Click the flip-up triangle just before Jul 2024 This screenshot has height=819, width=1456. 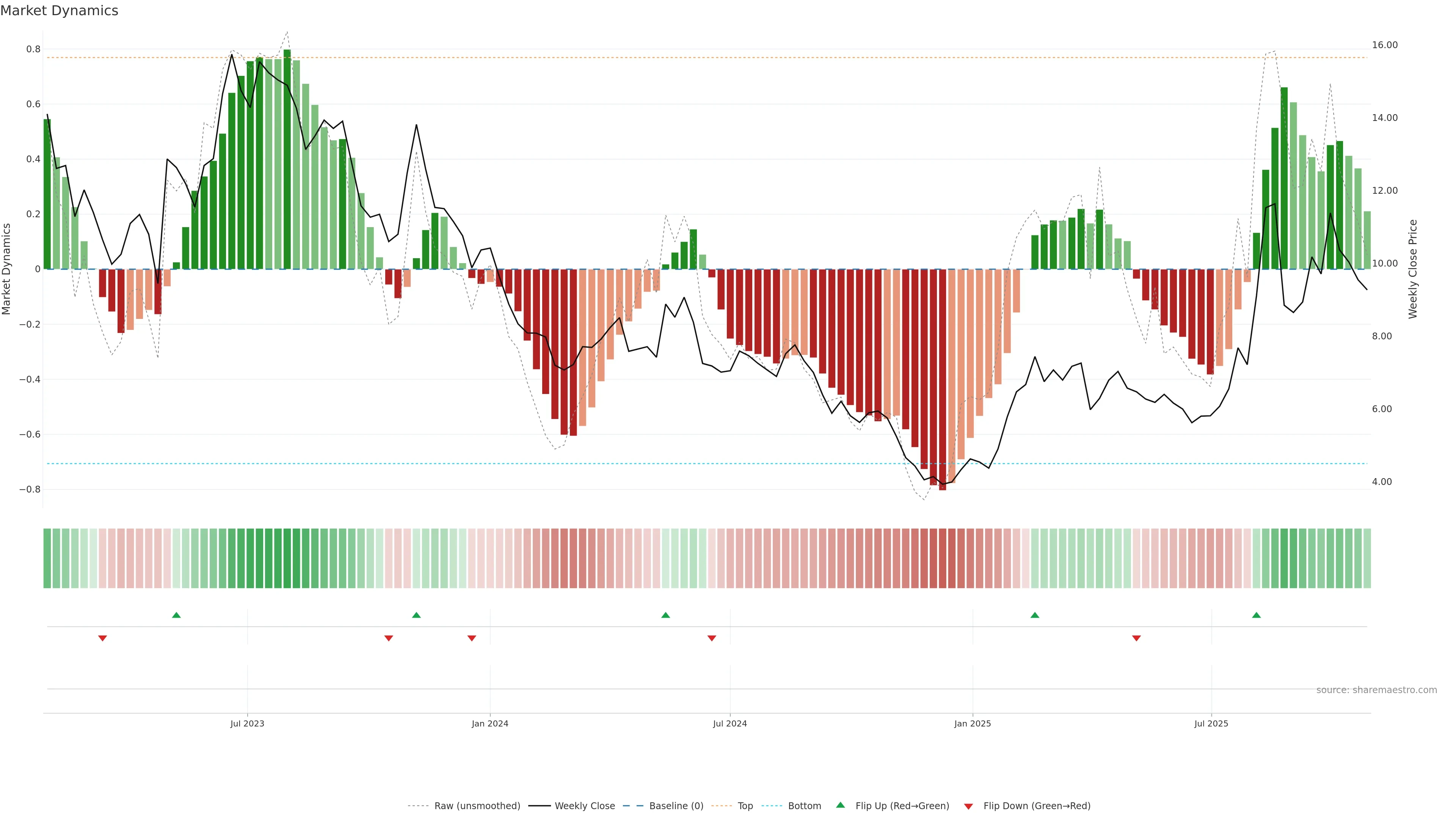665,615
